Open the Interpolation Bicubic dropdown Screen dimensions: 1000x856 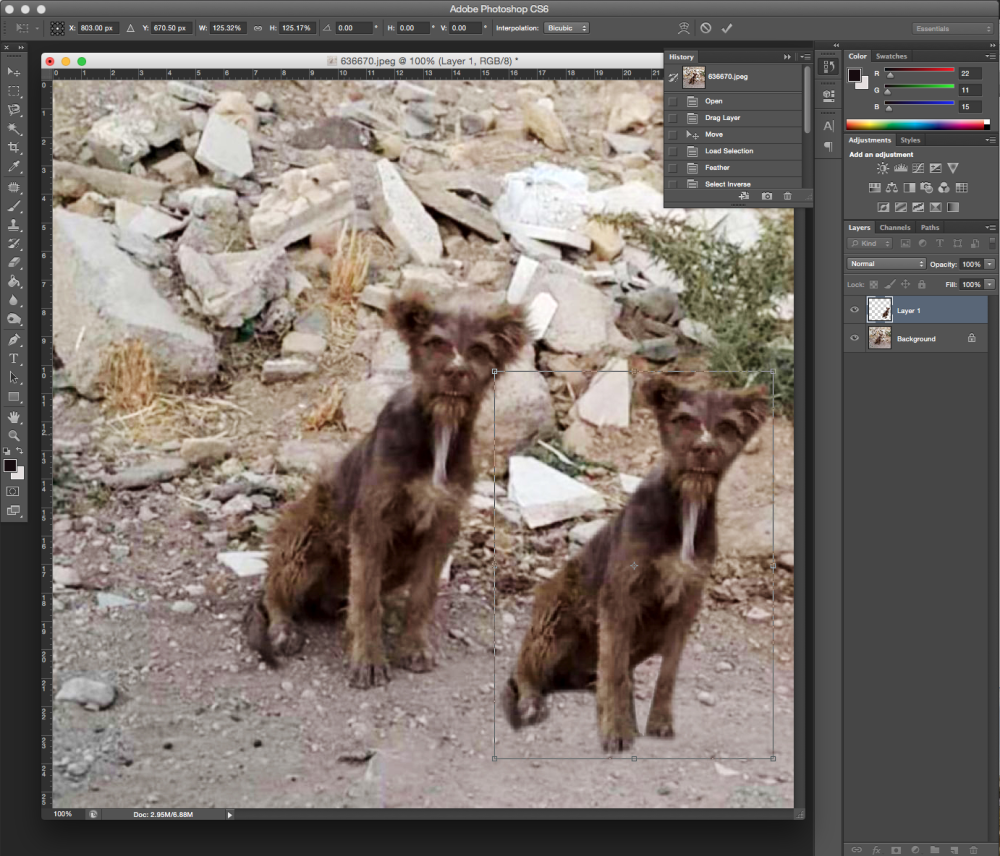tap(567, 28)
